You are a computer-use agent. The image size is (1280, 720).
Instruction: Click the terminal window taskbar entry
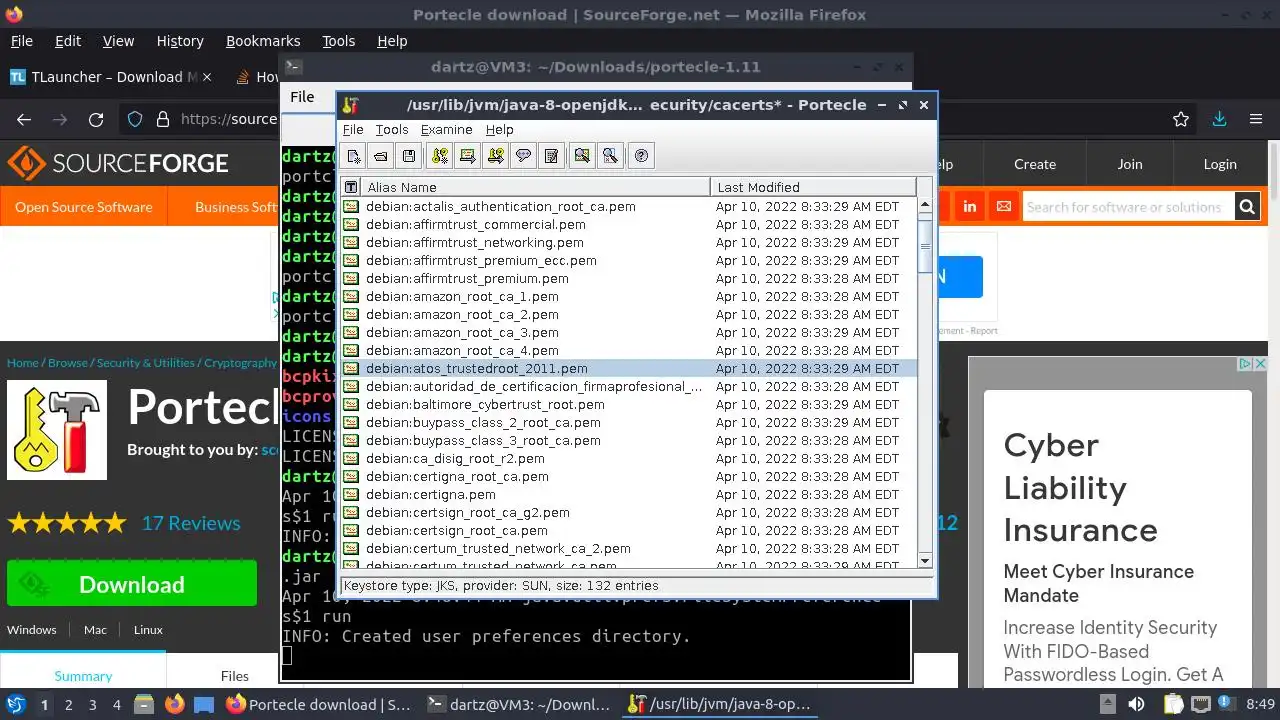coord(519,705)
